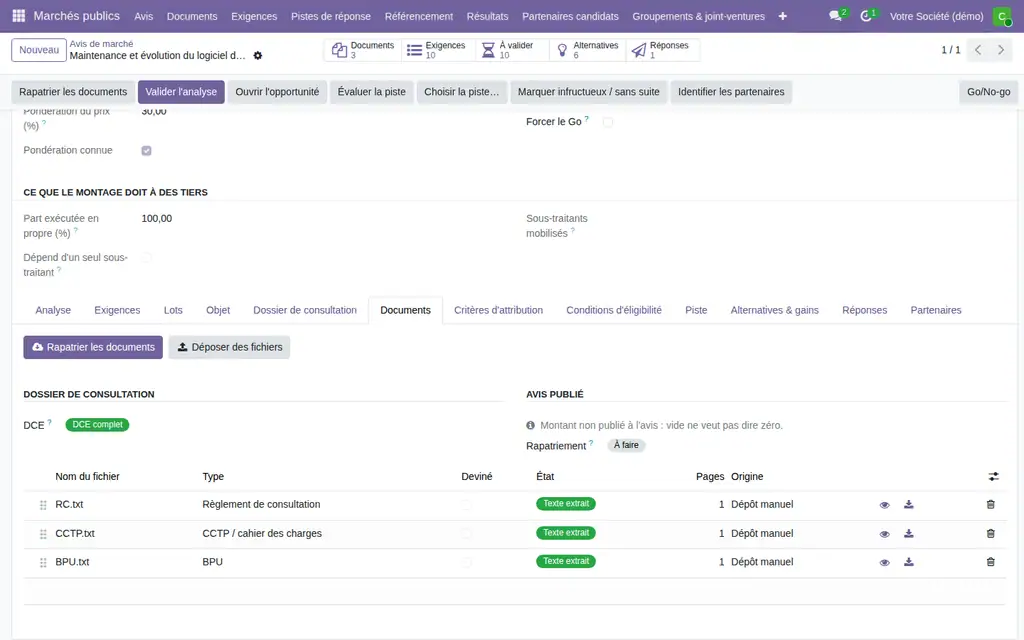Toggle the Deviné checkbox for RC.txt
The height and width of the screenshot is (640, 1024).
tap(466, 505)
